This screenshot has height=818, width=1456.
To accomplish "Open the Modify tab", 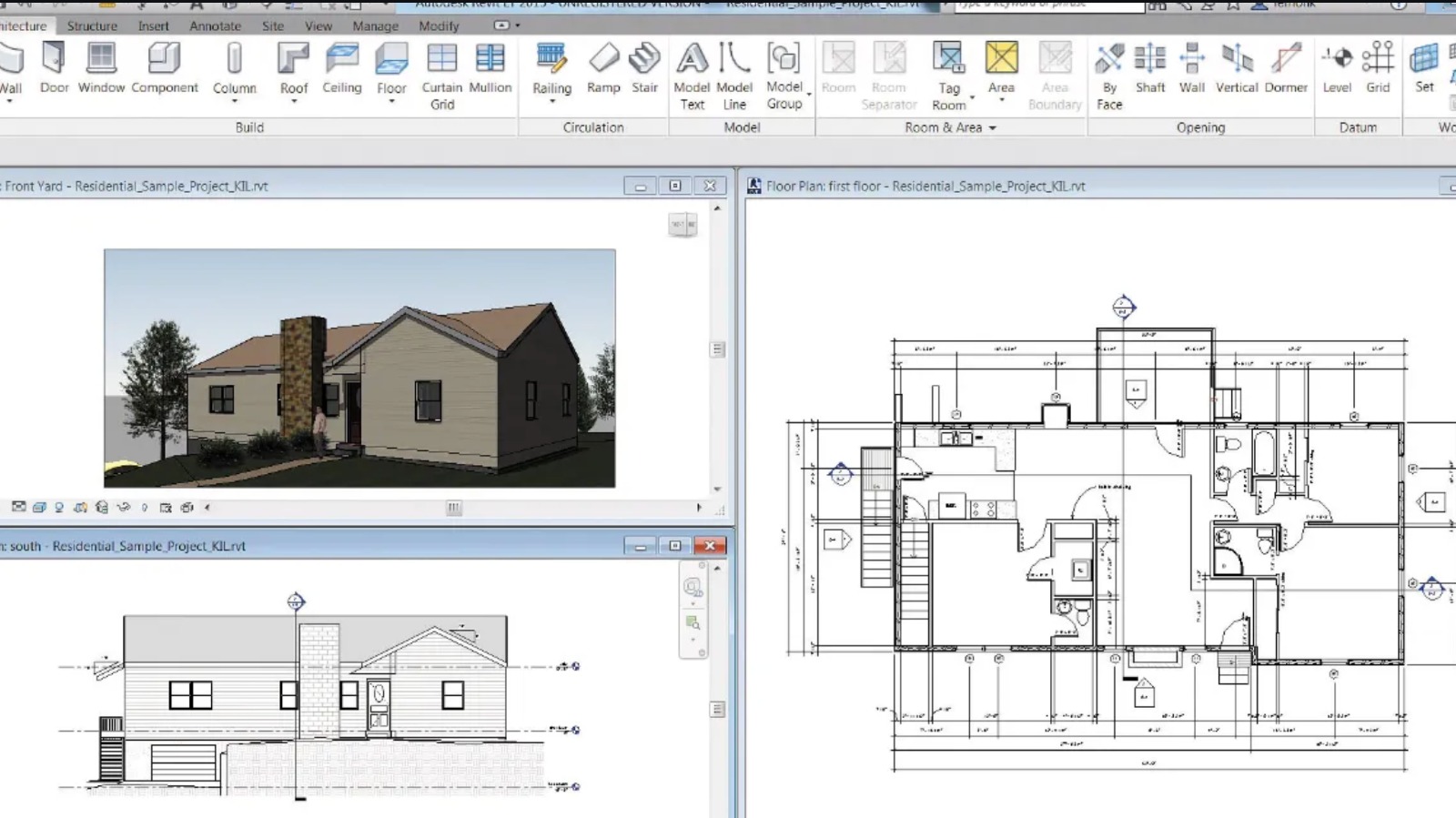I will click(x=439, y=25).
